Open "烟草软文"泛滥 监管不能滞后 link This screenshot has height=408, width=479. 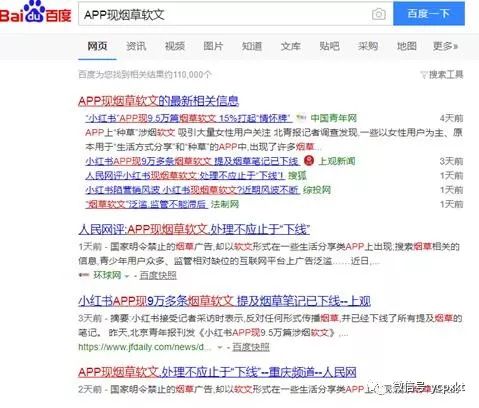coord(146,204)
